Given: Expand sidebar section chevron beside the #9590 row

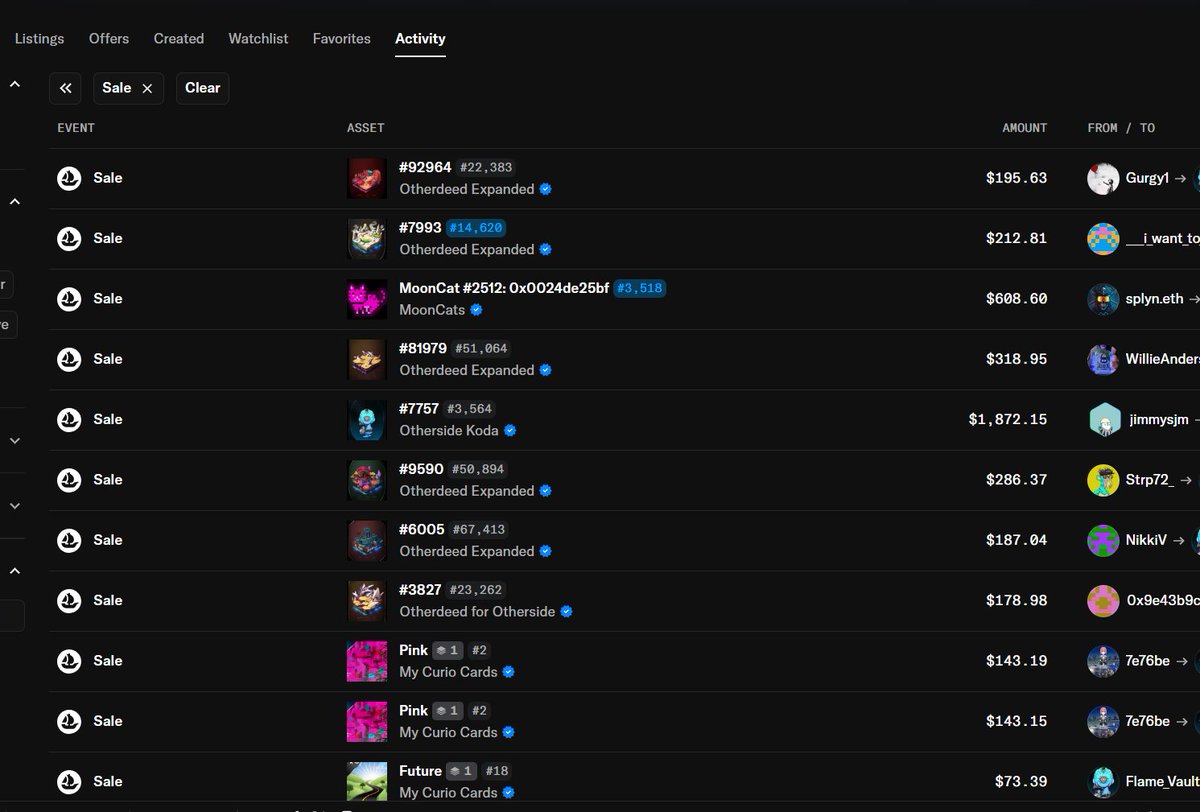Looking at the screenshot, I should pyautogui.click(x=15, y=506).
